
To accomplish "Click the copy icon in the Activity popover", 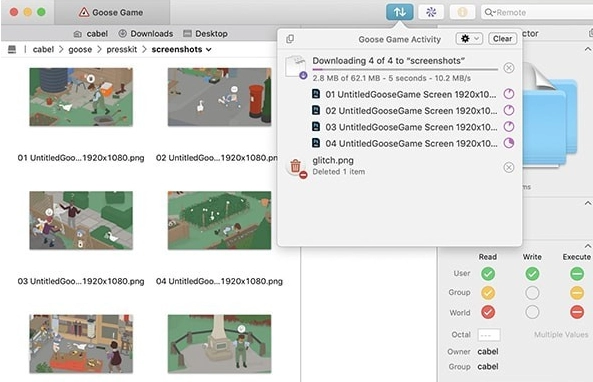I will coord(290,39).
